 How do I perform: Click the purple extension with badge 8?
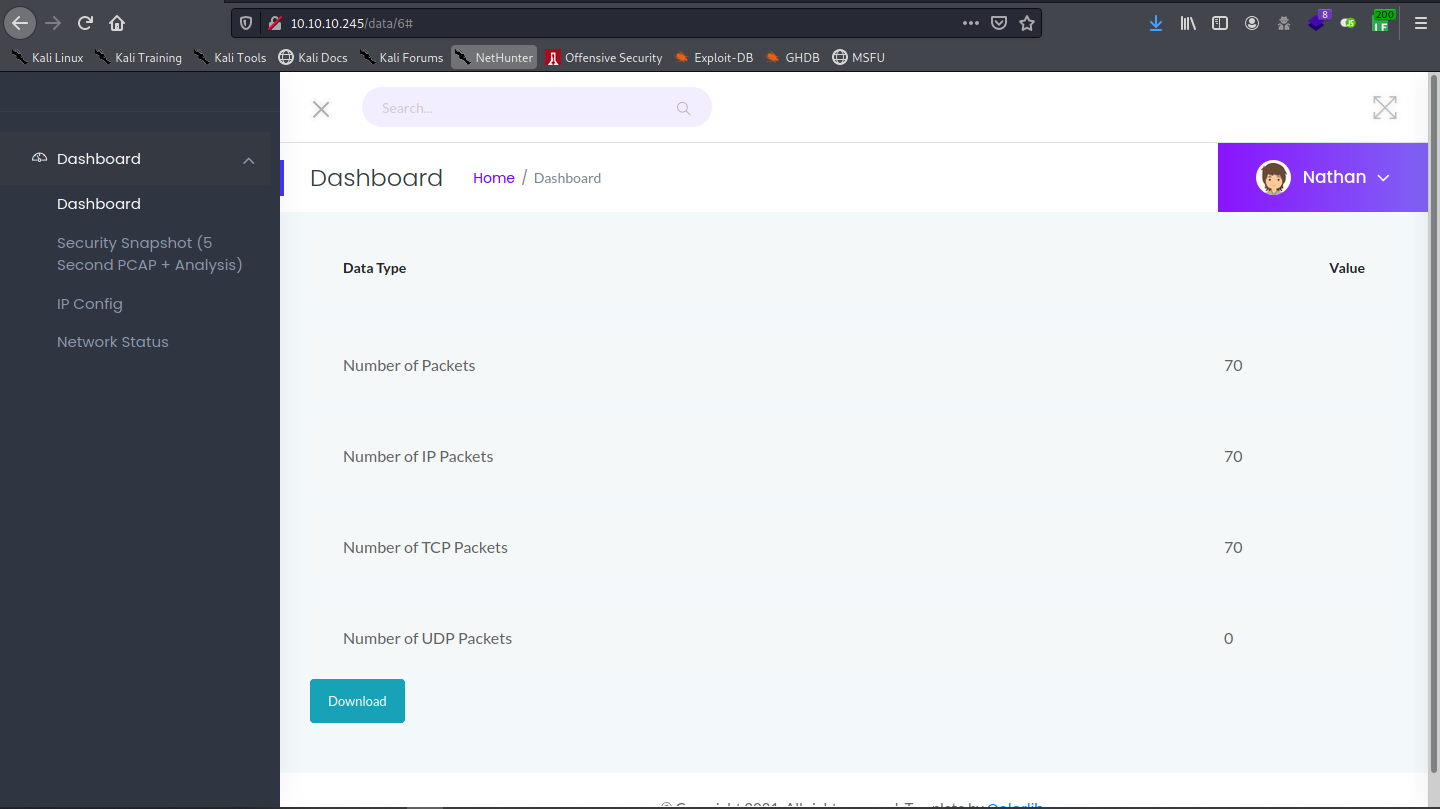pos(1318,21)
